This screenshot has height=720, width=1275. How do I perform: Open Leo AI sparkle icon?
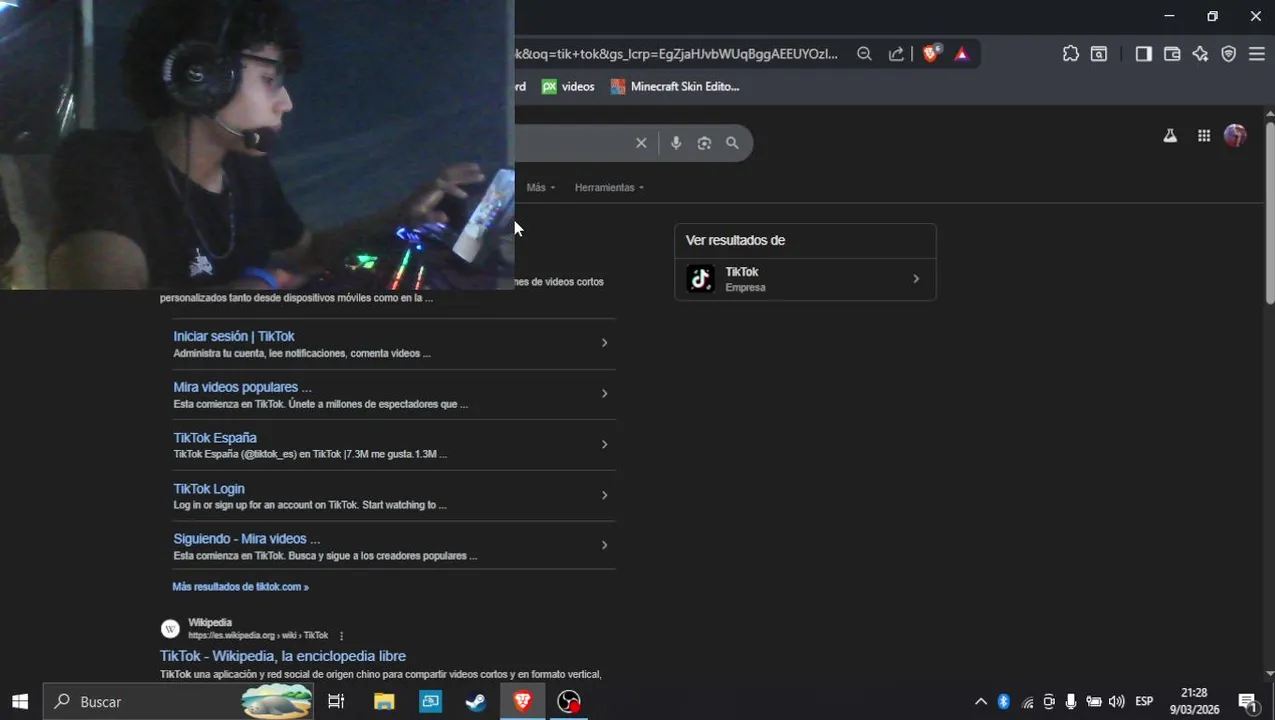1200,54
